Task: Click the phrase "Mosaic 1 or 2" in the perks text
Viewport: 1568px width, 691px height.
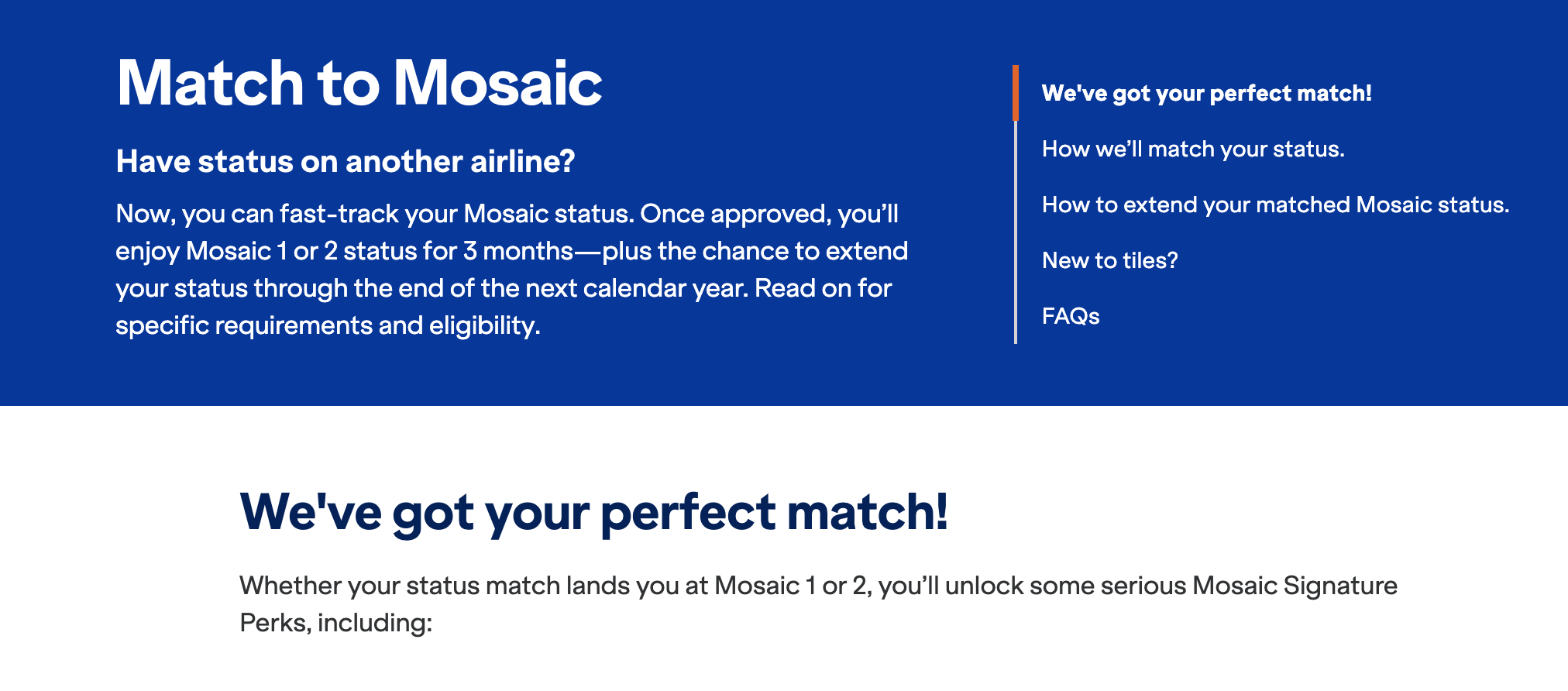Action: (x=790, y=586)
